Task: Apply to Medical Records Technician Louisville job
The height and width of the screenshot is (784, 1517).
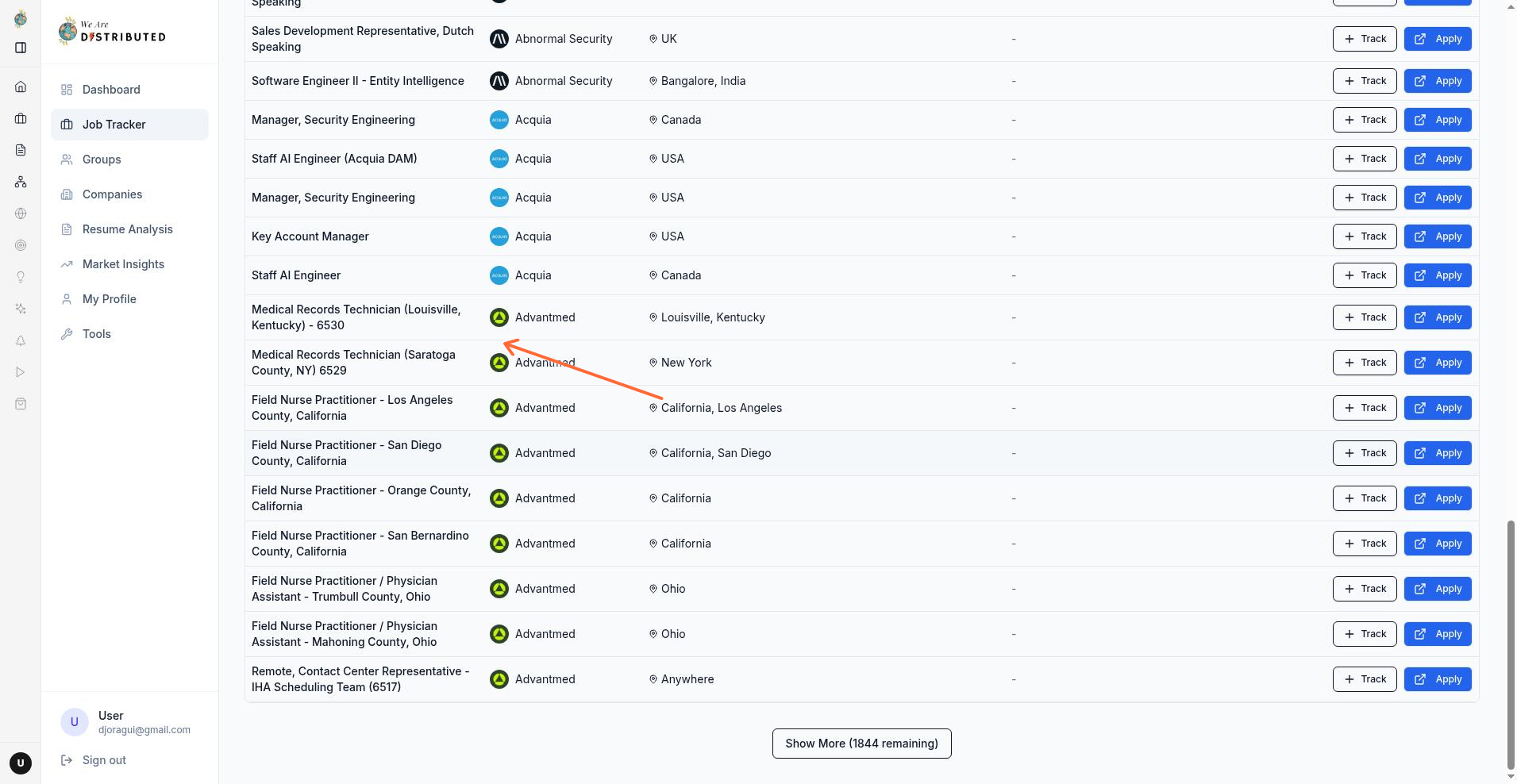Action: pyautogui.click(x=1437, y=317)
